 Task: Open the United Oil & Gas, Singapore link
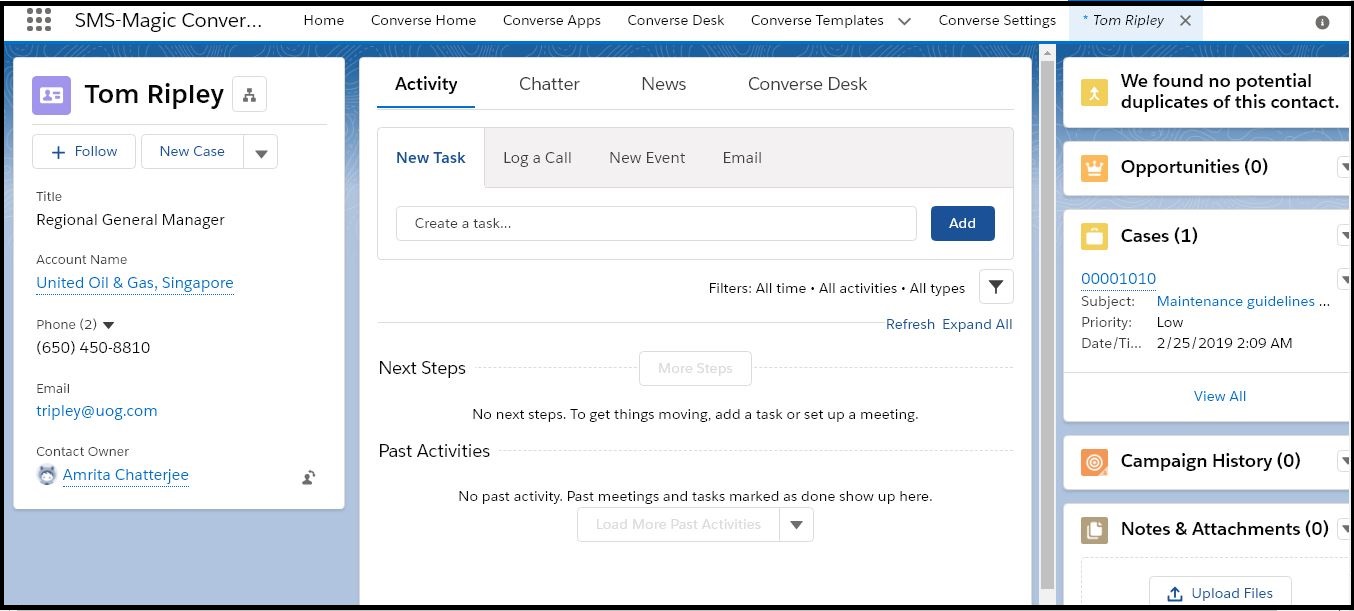[135, 283]
